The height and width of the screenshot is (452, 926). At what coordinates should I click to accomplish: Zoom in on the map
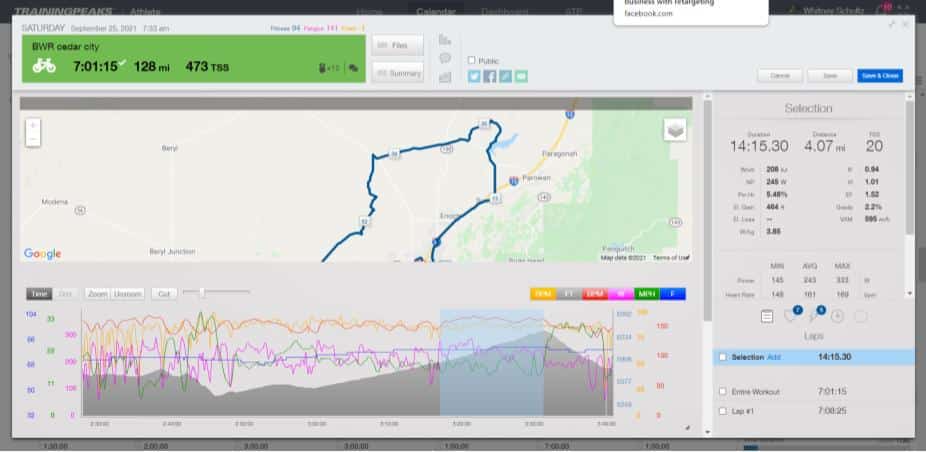pyautogui.click(x=33, y=125)
